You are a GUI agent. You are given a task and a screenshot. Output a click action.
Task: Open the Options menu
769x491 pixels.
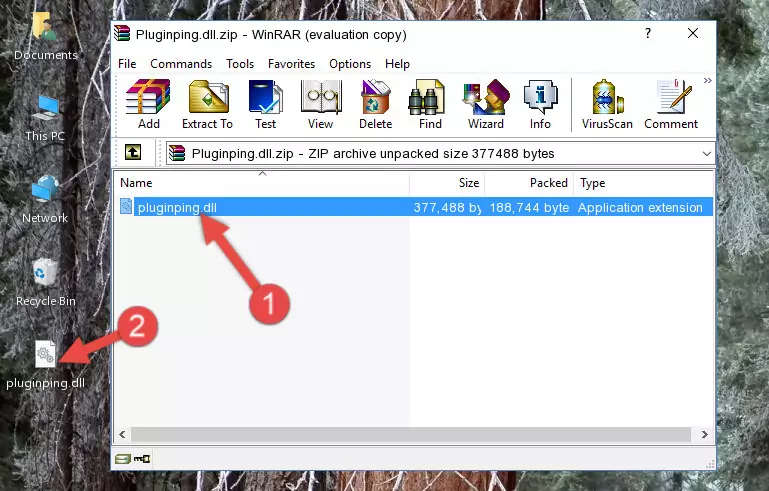[x=350, y=64]
